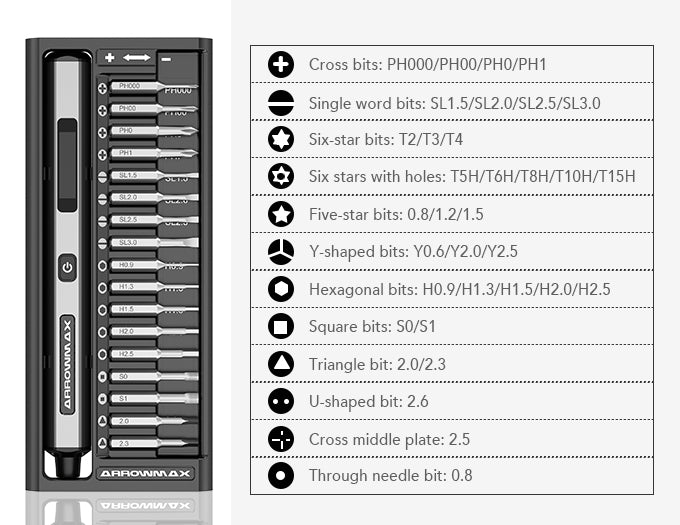Select the Y-shaped bits icon
Viewport: 680px width, 525px height.
tap(281, 252)
